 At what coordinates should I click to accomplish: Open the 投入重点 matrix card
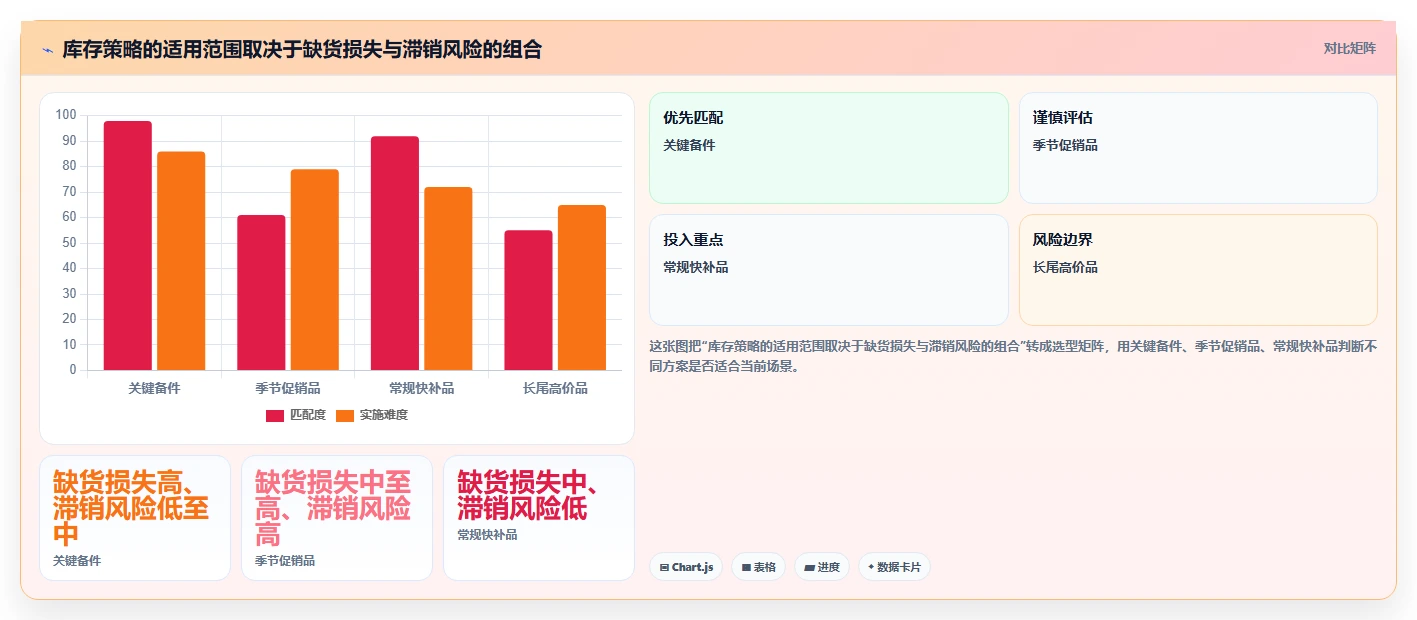click(x=829, y=270)
